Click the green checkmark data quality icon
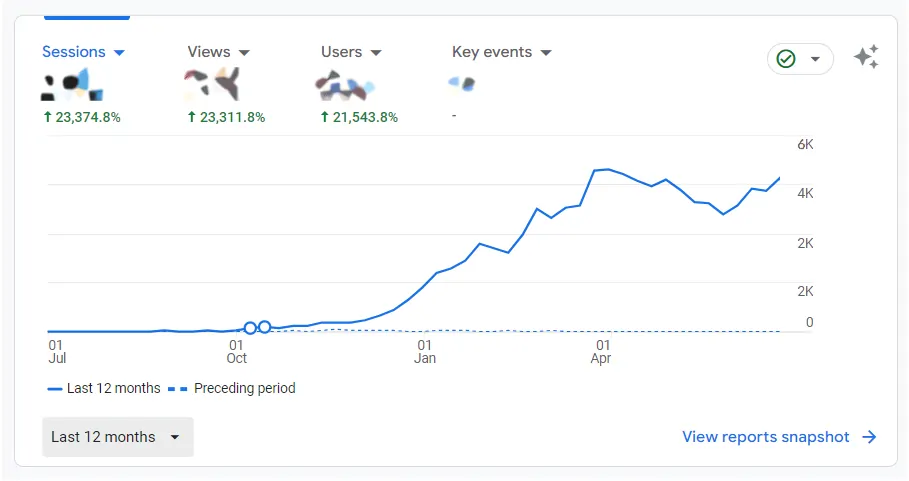The width and height of the screenshot is (909, 481). (786, 59)
